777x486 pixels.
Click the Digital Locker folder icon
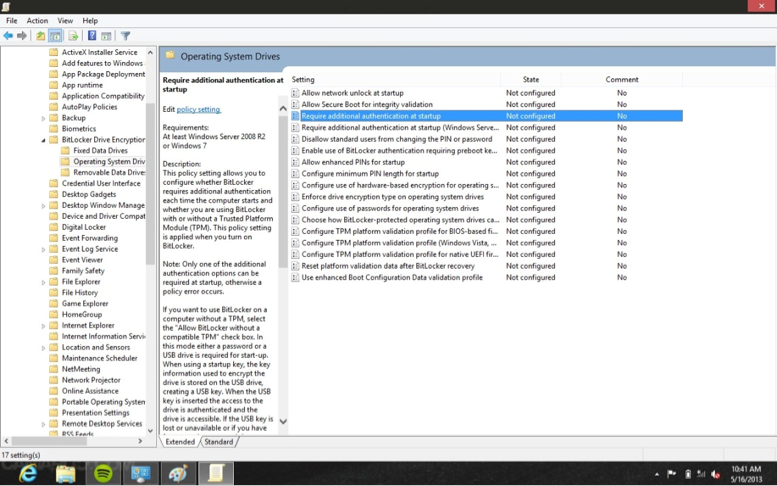coord(54,227)
